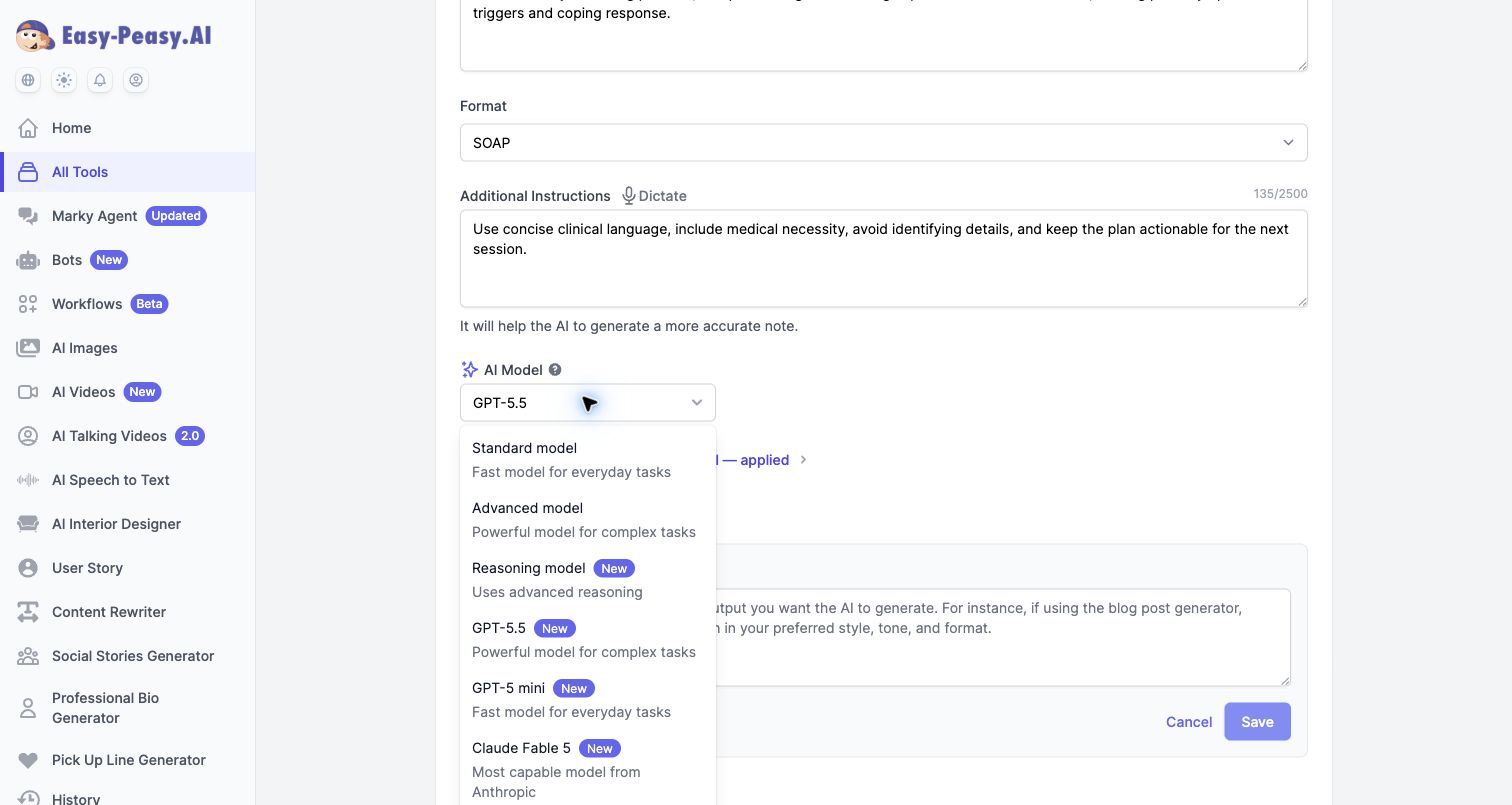Click the 'Additional Instructions' label

pyautogui.click(x=535, y=196)
